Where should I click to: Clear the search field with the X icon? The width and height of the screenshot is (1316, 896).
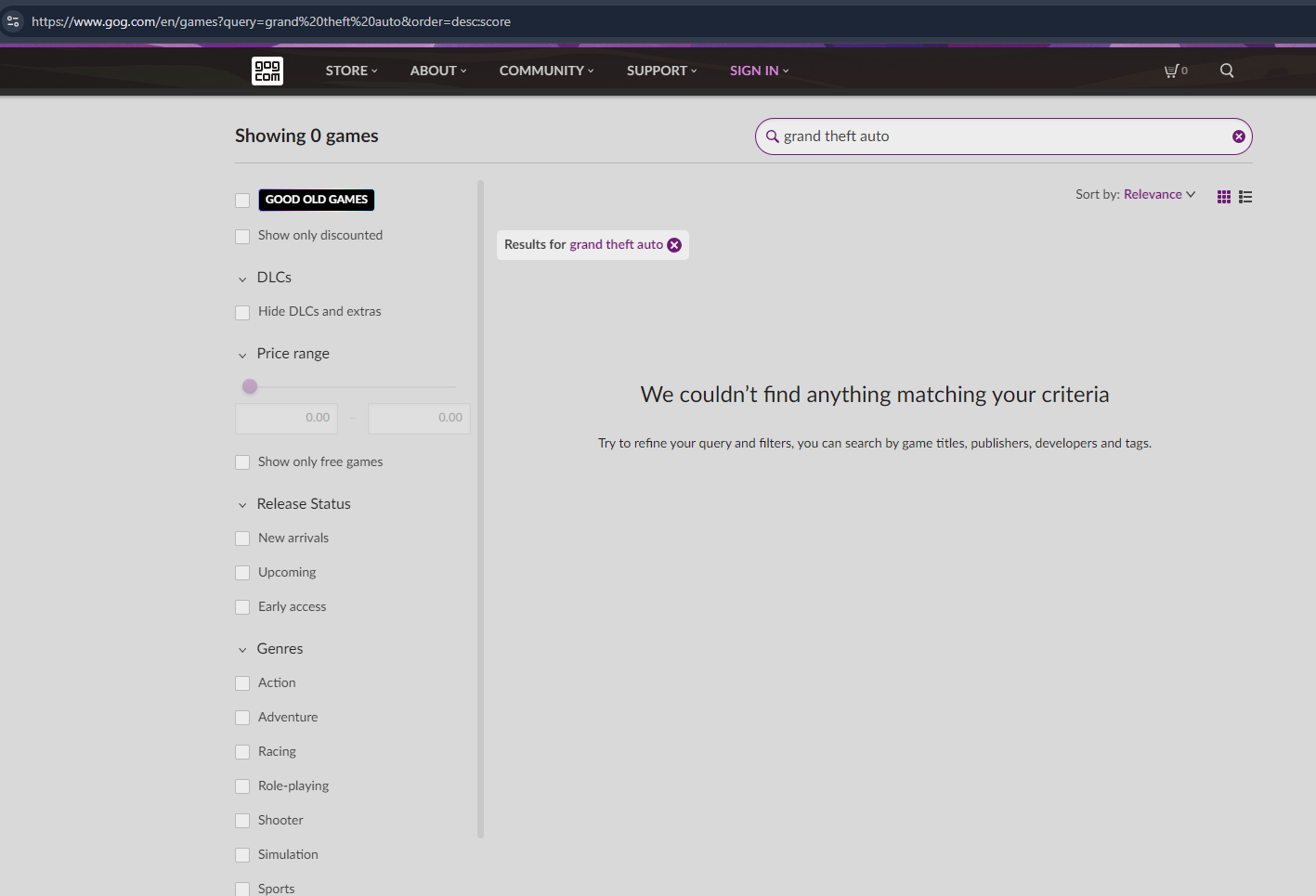(x=1239, y=136)
